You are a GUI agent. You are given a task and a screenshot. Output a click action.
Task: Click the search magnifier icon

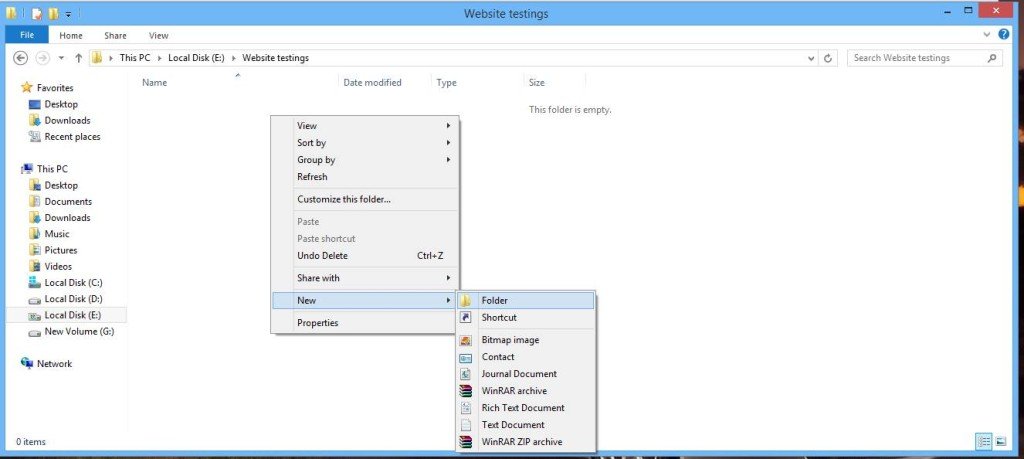coord(992,58)
